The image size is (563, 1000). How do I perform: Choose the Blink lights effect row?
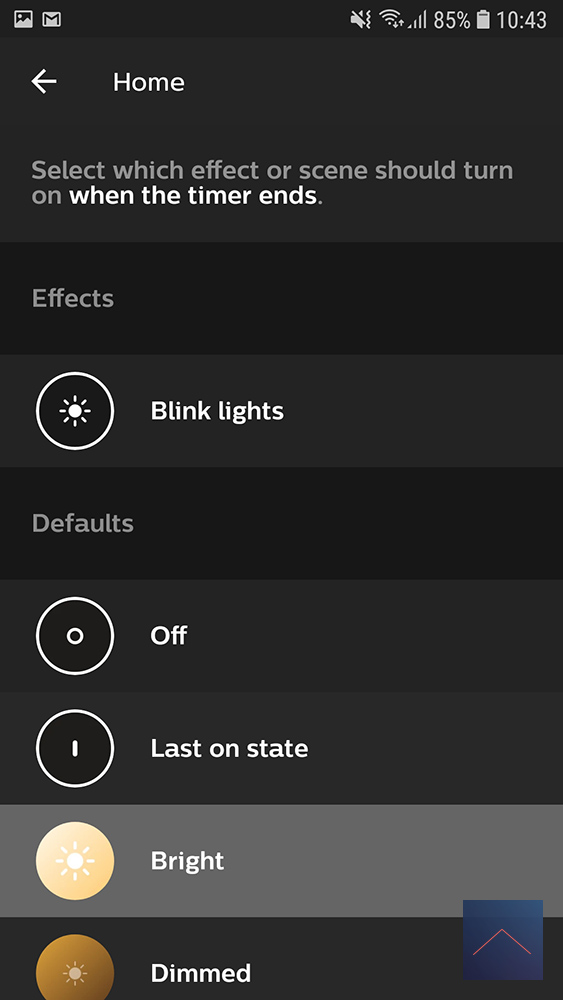281,411
